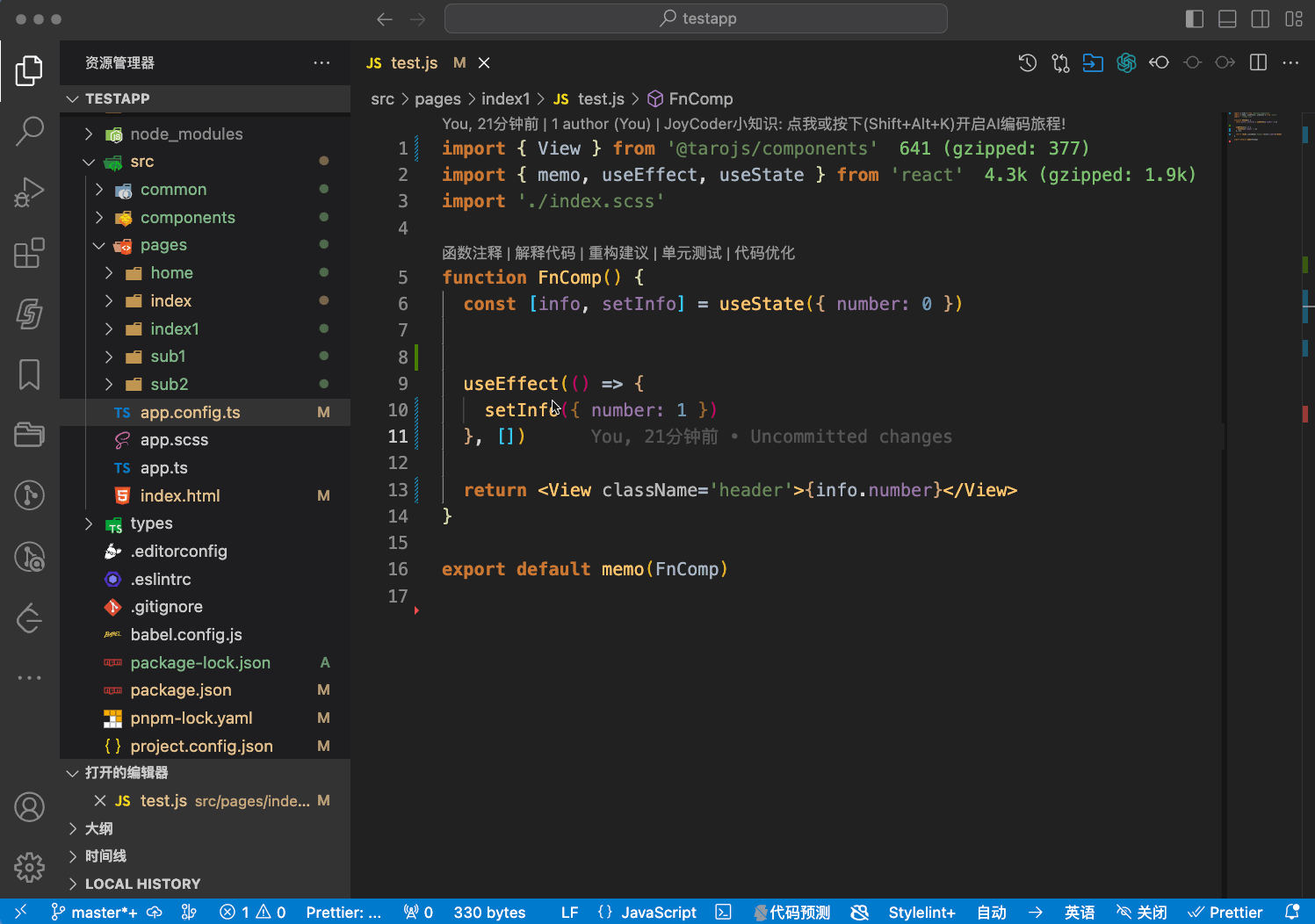
Task: Toggle the bottom panel layout icon
Action: click(x=1227, y=18)
